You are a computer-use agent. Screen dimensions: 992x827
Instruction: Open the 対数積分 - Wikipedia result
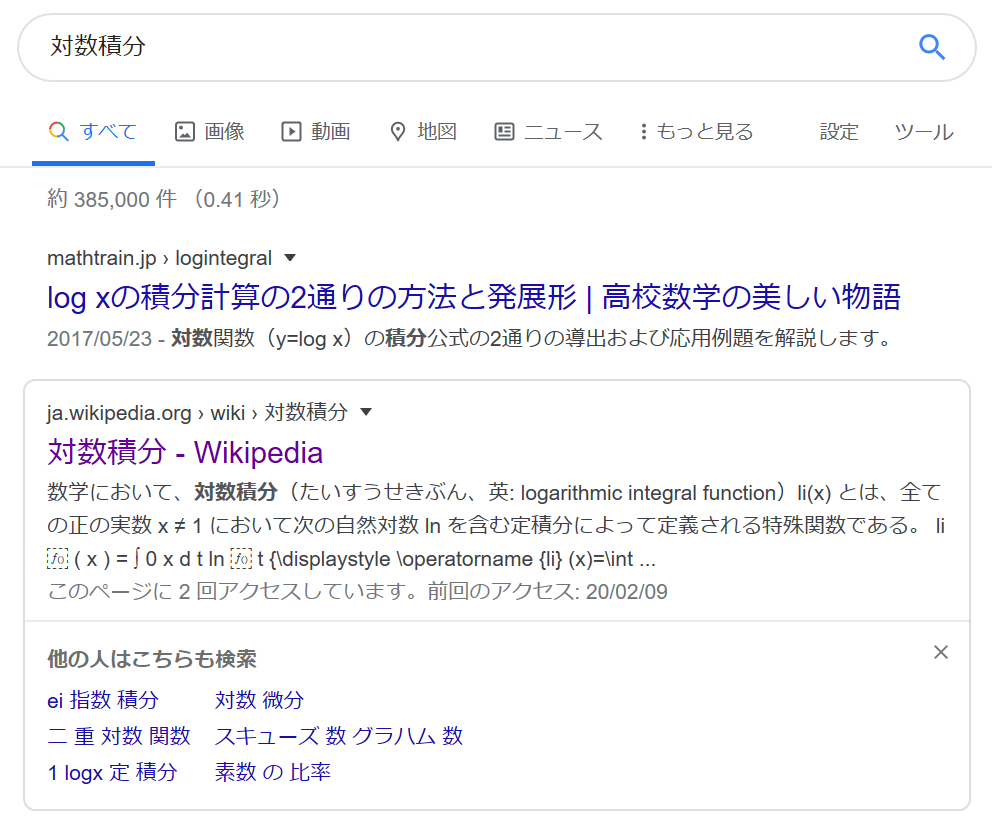(183, 452)
